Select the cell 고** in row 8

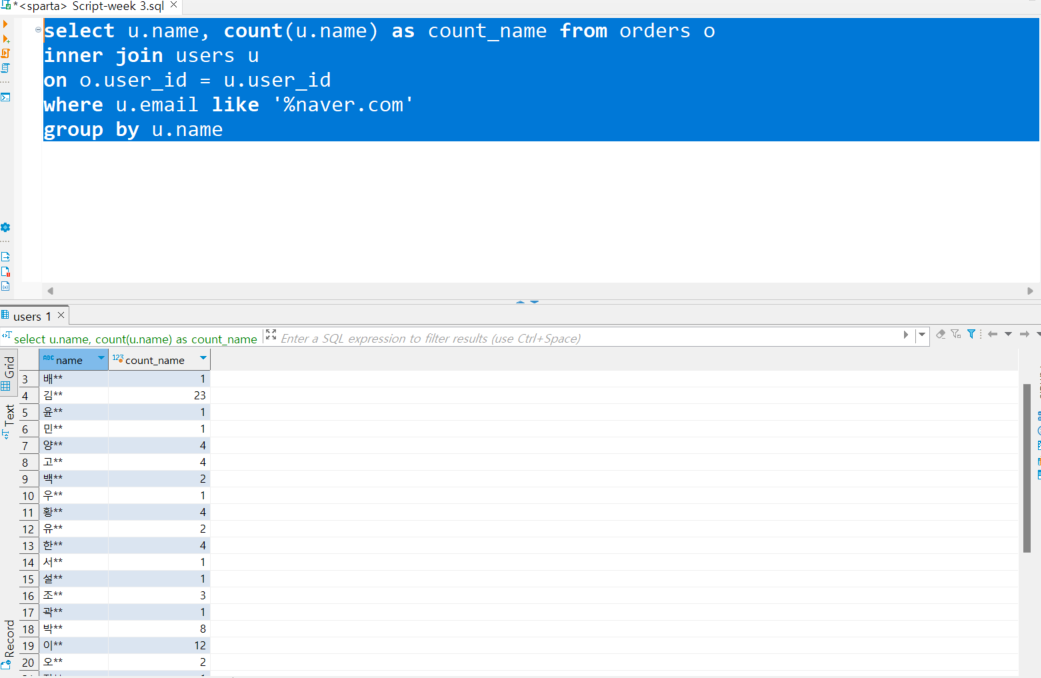tap(74, 462)
